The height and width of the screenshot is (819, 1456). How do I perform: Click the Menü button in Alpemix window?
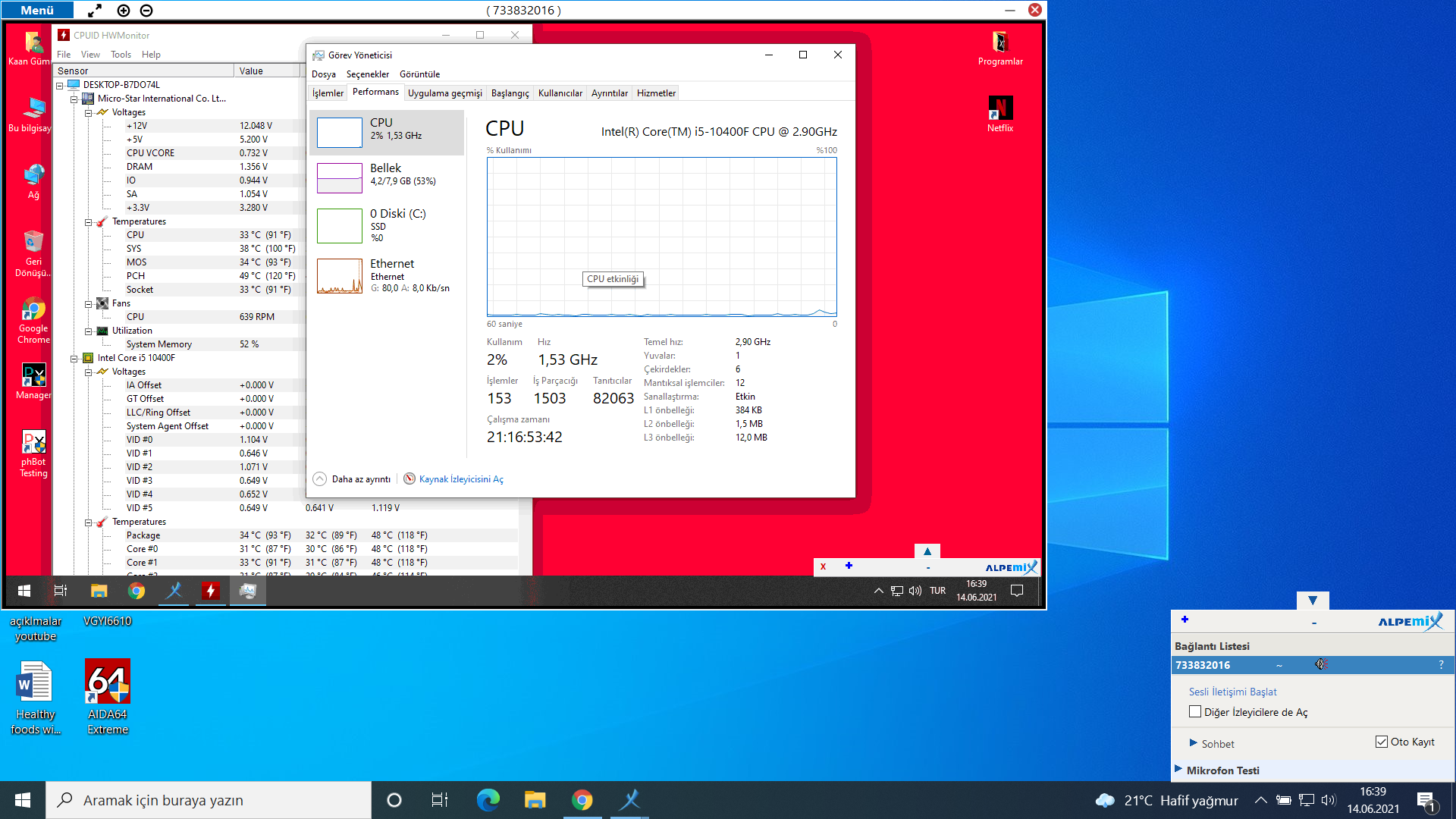point(37,10)
